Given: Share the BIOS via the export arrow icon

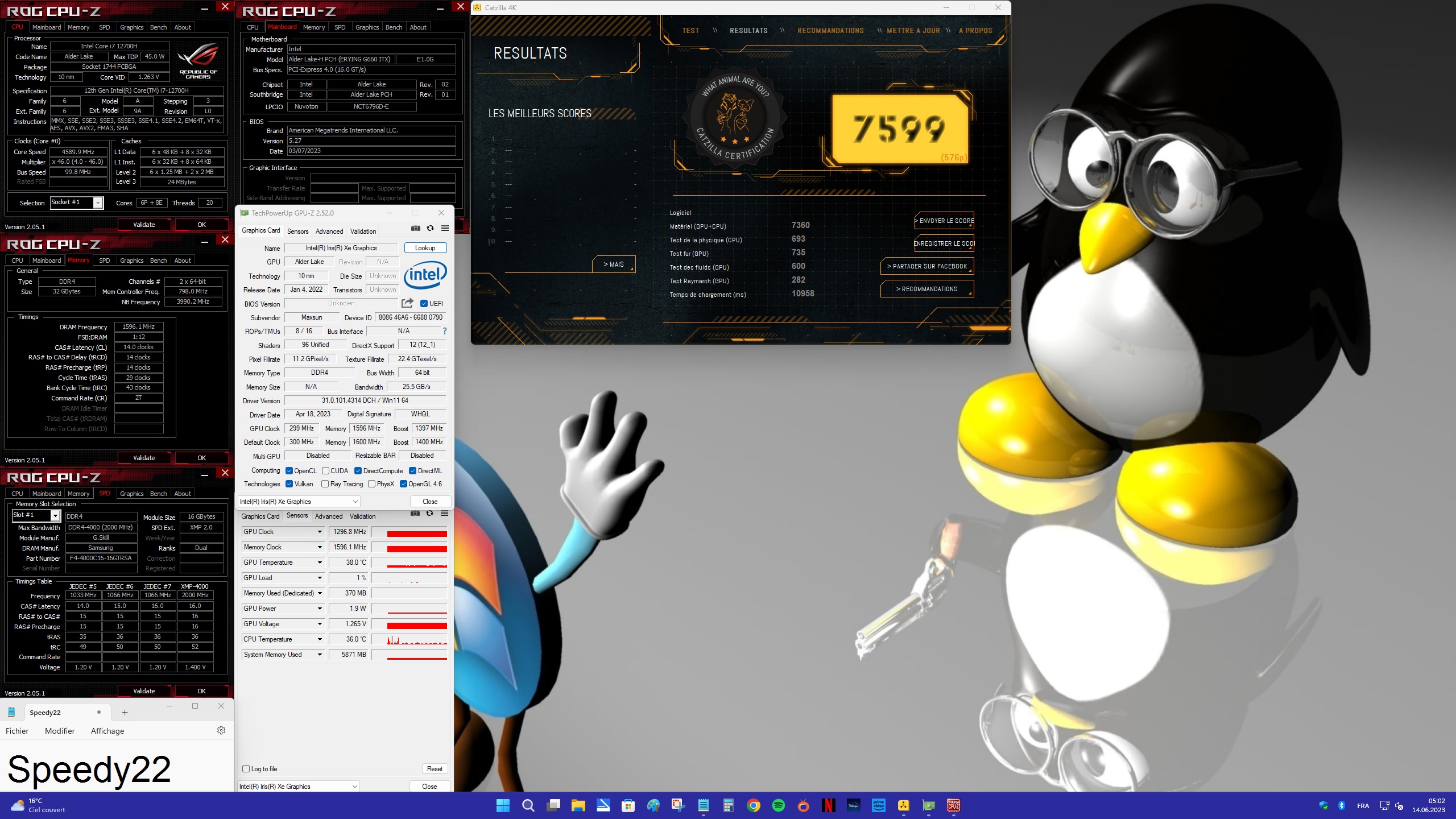Looking at the screenshot, I should pyautogui.click(x=407, y=303).
